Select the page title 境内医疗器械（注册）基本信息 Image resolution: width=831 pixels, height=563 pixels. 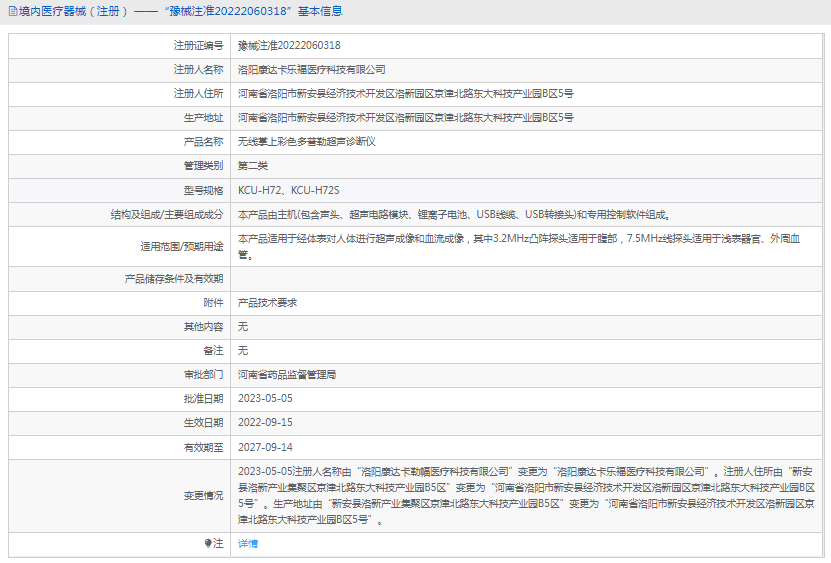[x=180, y=11]
